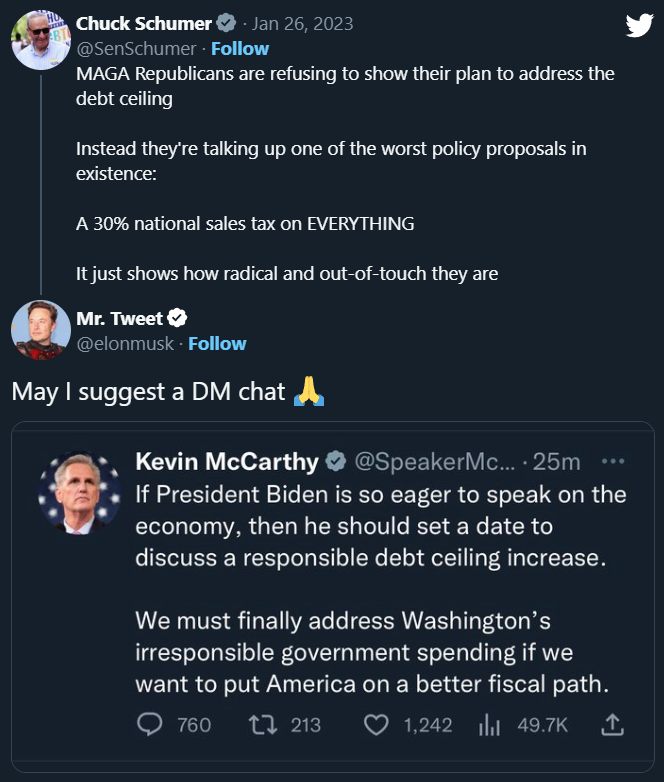Like the Kevin McCarthy tweet
This screenshot has width=664, height=782.
[x=376, y=724]
